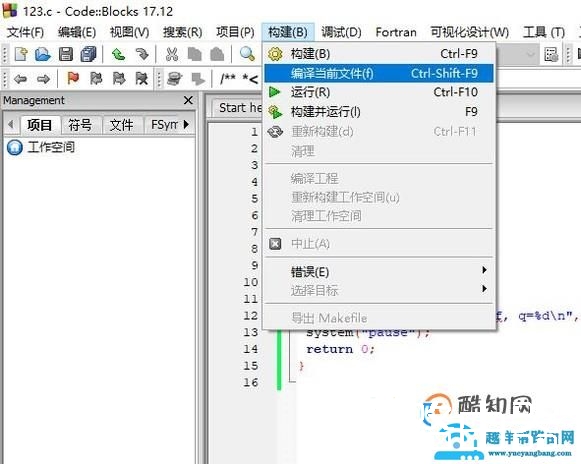
Task: Close the Management panel
Action: click(188, 100)
